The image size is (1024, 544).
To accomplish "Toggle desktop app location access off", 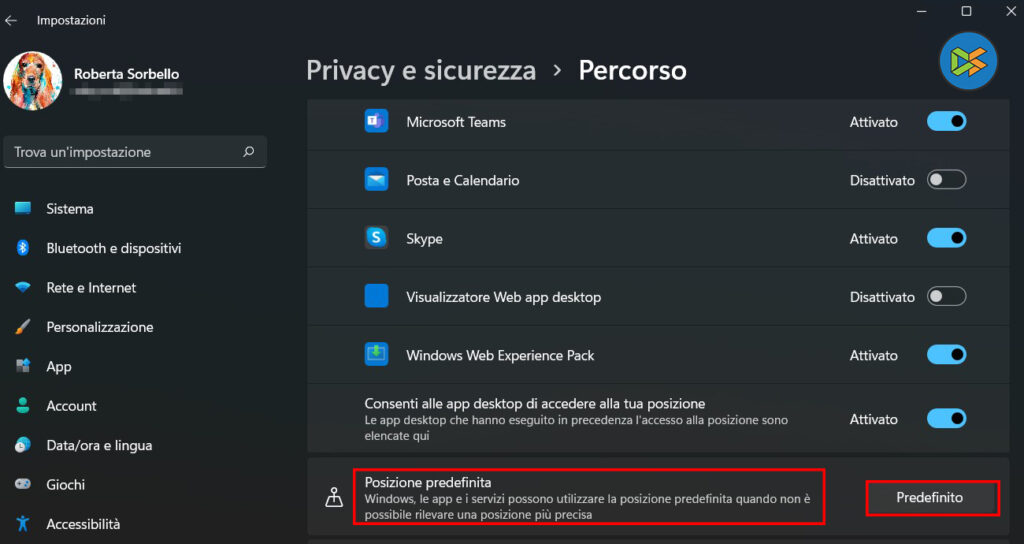I will click(x=946, y=418).
